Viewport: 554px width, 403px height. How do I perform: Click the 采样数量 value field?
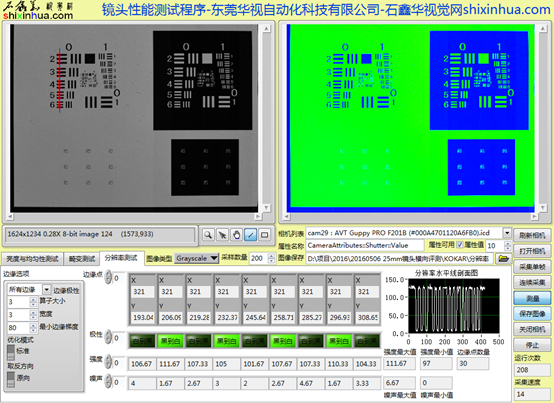click(258, 259)
